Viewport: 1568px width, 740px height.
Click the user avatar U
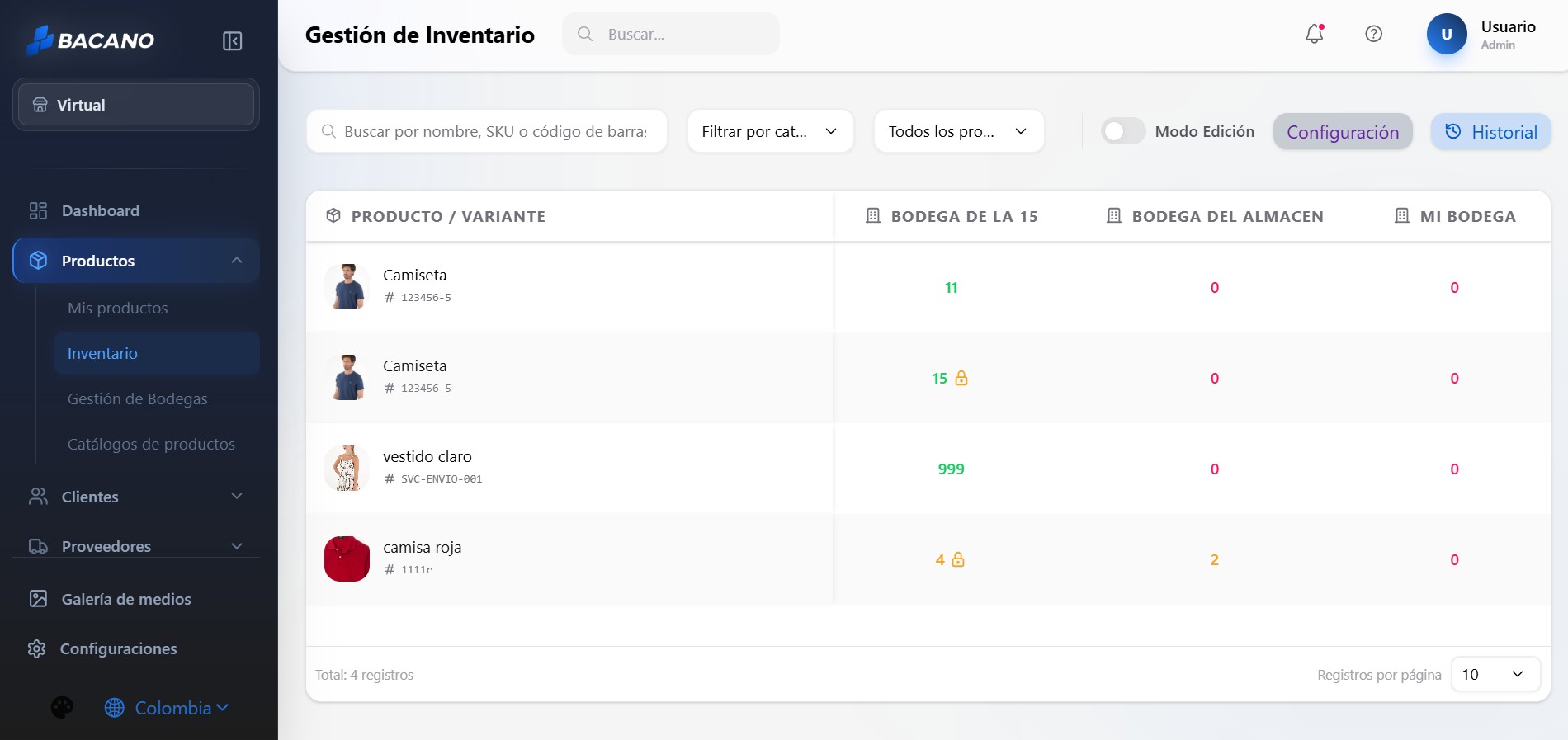coord(1447,34)
